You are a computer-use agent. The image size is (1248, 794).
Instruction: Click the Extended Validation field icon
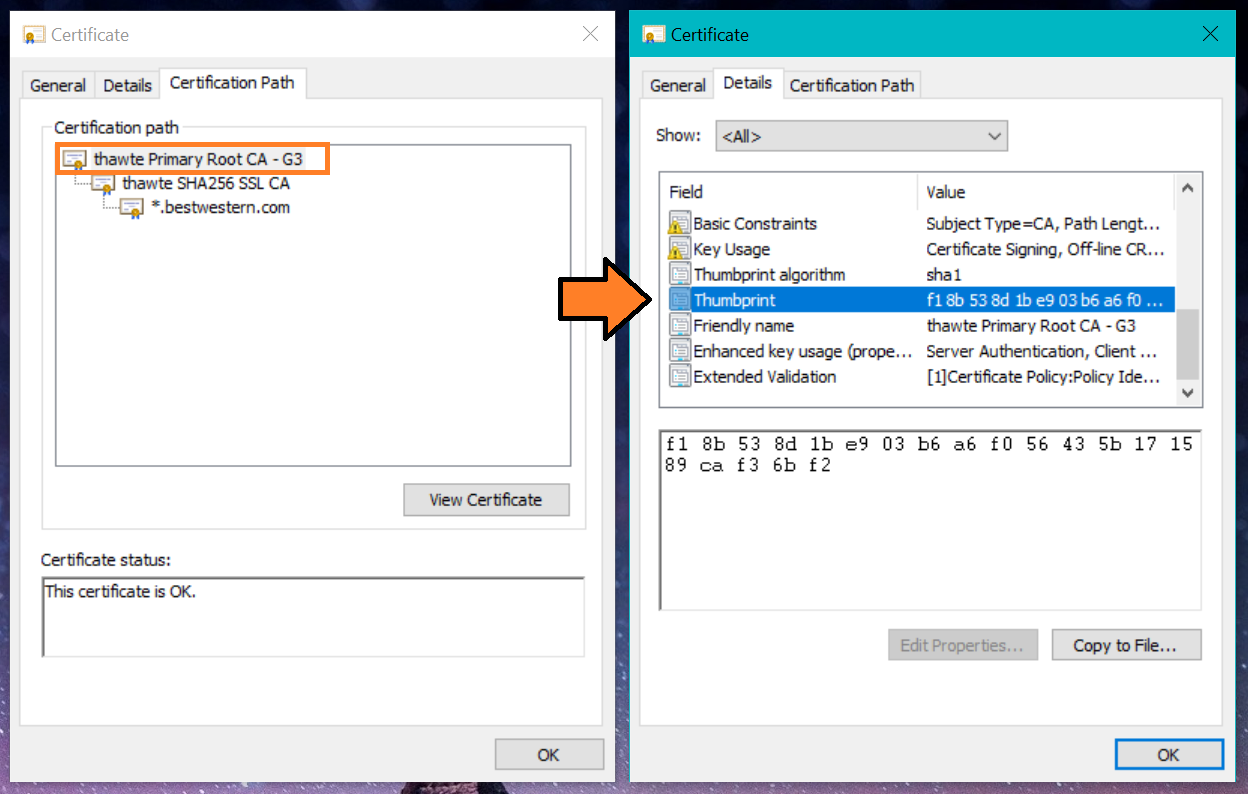[680, 376]
